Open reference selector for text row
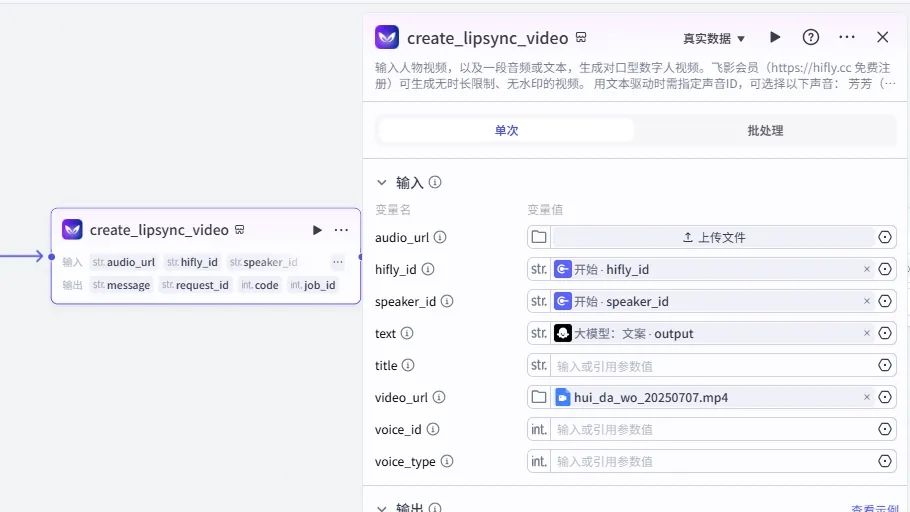The height and width of the screenshot is (512, 910). [x=884, y=333]
